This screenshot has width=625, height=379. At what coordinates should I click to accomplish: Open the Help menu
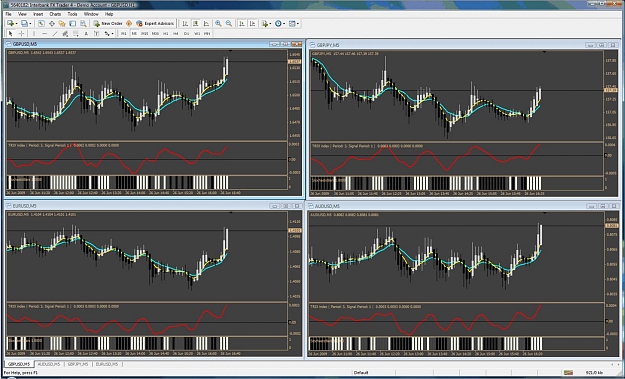[109, 14]
